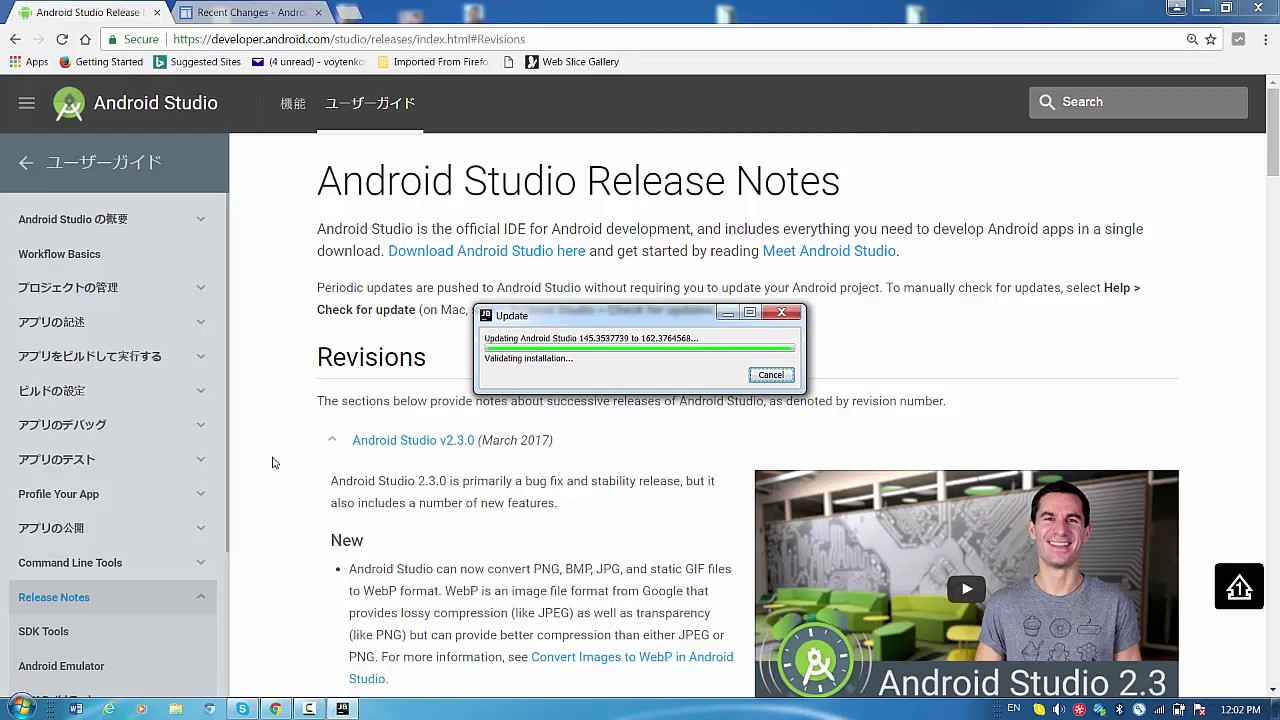Click the update progress bar
Viewport: 1280px width, 720px height.
(x=639, y=348)
